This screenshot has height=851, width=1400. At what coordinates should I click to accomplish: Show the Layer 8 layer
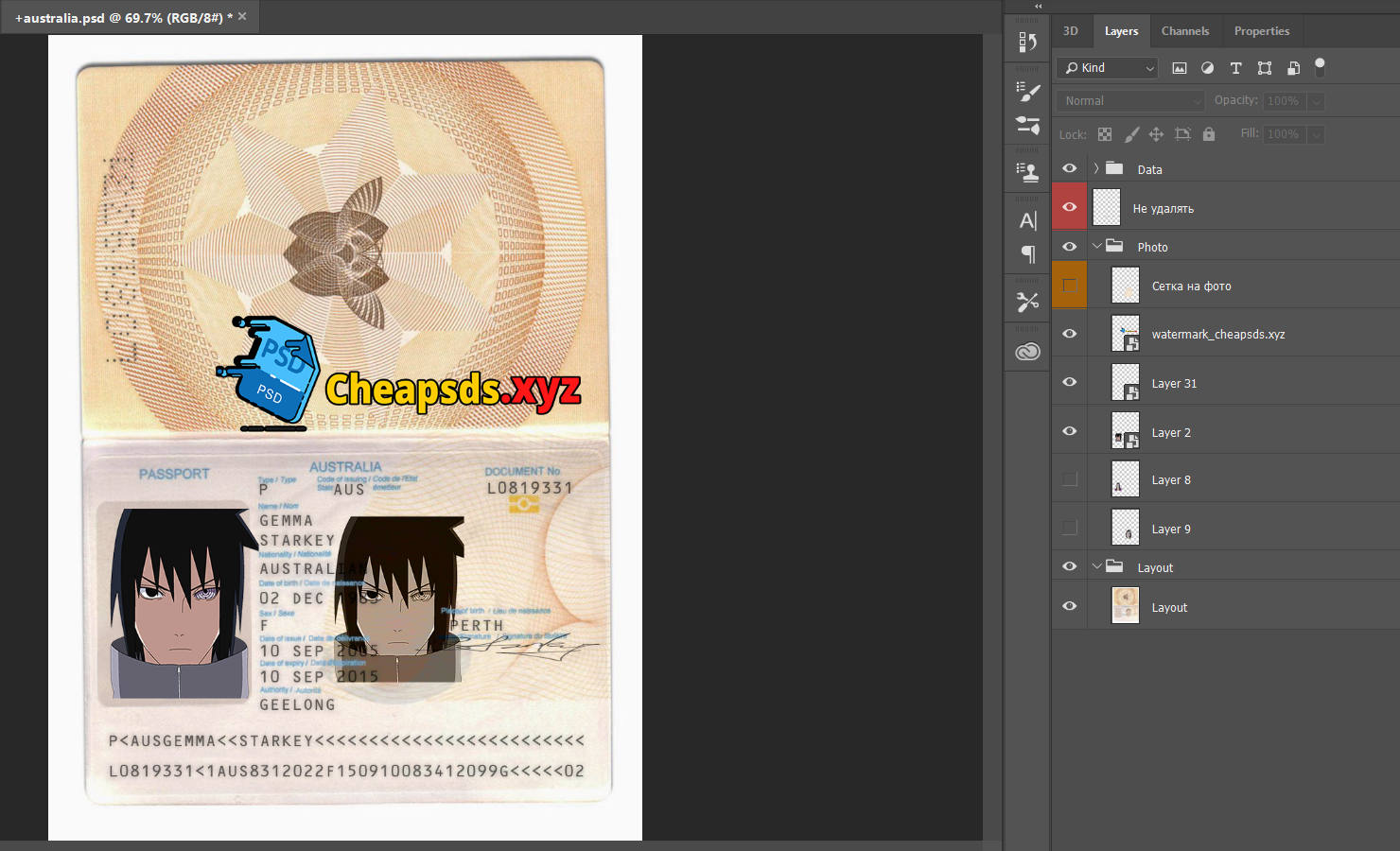pyautogui.click(x=1070, y=479)
